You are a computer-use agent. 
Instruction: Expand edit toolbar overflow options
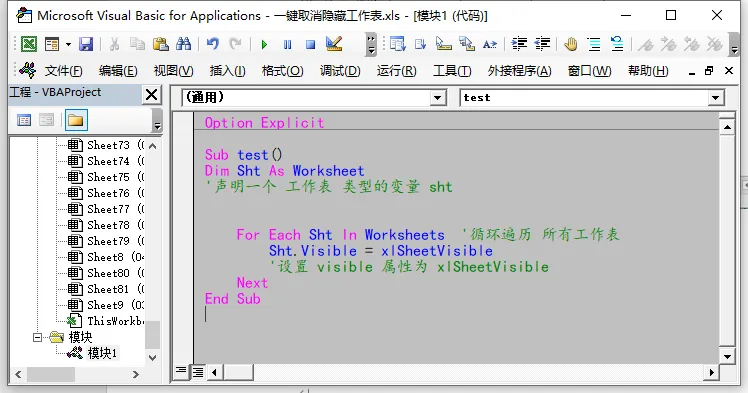click(x=734, y=44)
